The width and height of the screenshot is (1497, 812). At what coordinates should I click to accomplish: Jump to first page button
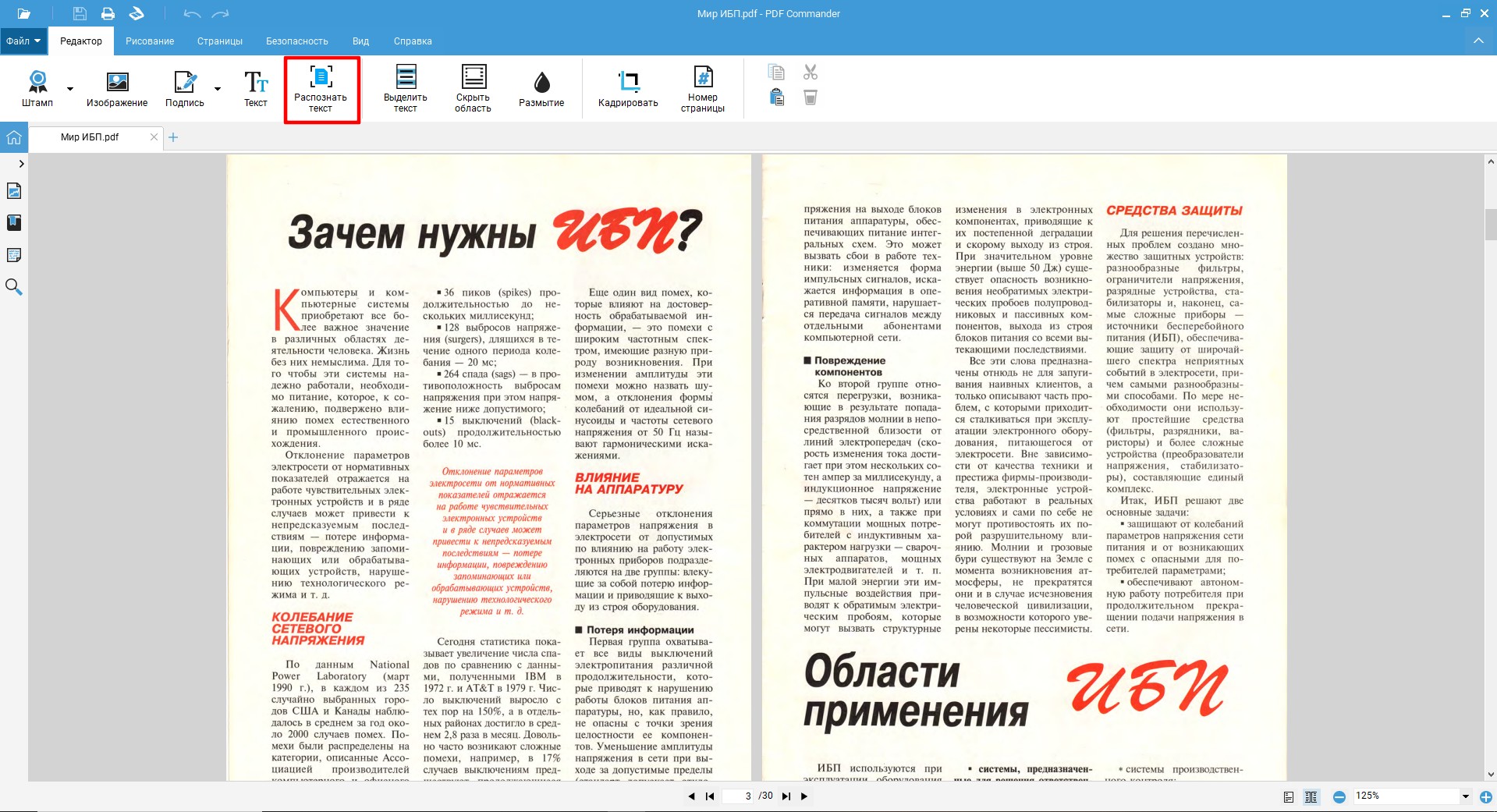click(x=710, y=796)
